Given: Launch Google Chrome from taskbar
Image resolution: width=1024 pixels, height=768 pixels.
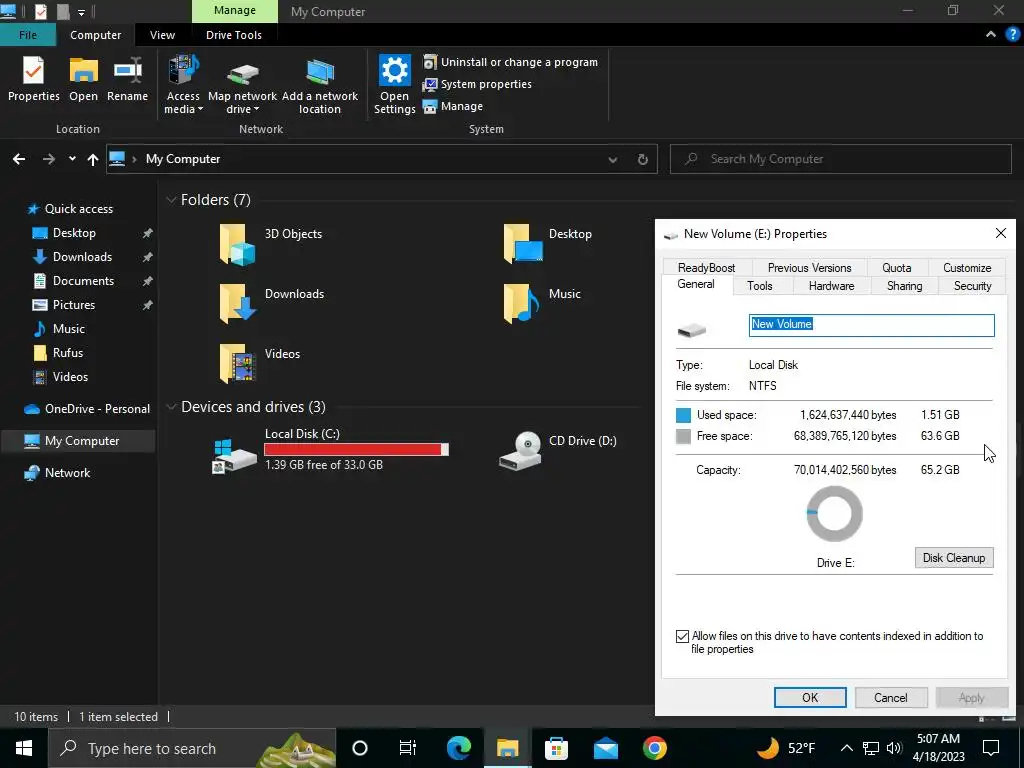Looking at the screenshot, I should (x=654, y=748).
